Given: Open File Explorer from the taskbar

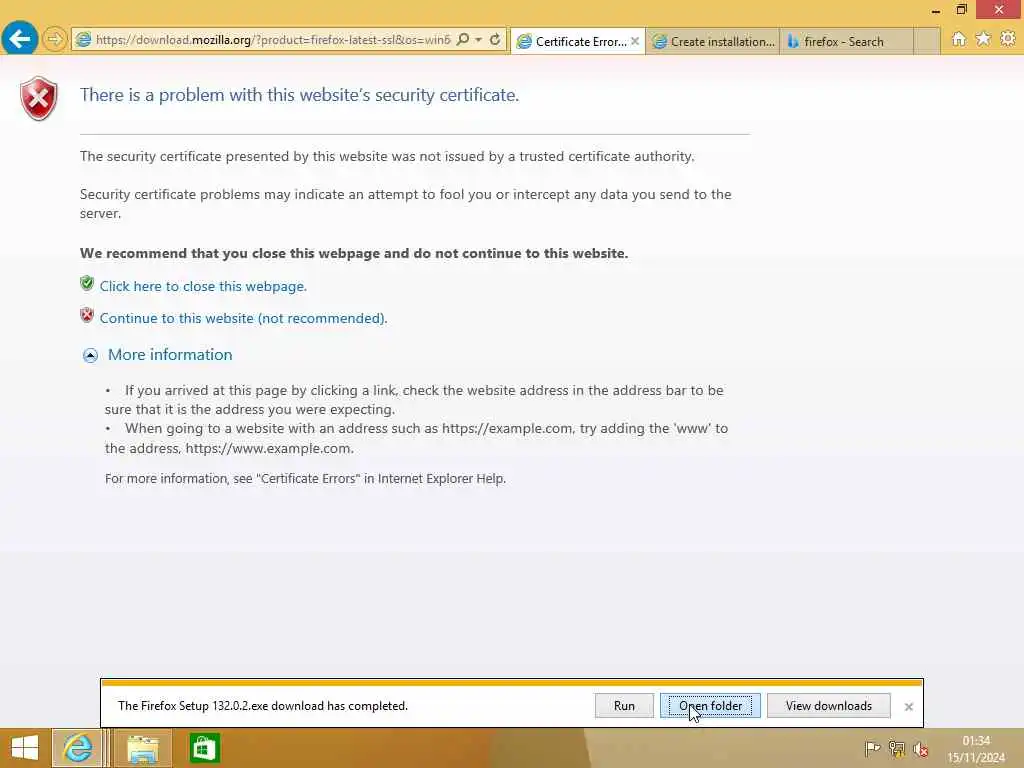Looking at the screenshot, I should (142, 748).
